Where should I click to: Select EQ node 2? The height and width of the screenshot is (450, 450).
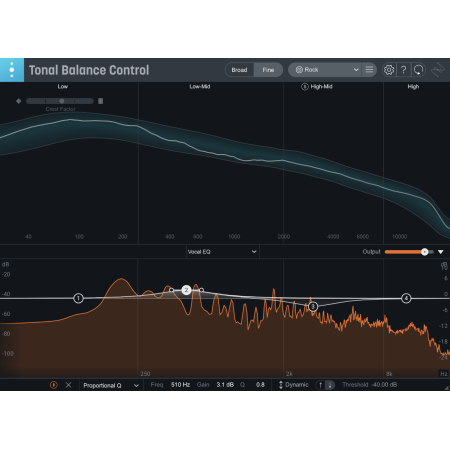186,290
